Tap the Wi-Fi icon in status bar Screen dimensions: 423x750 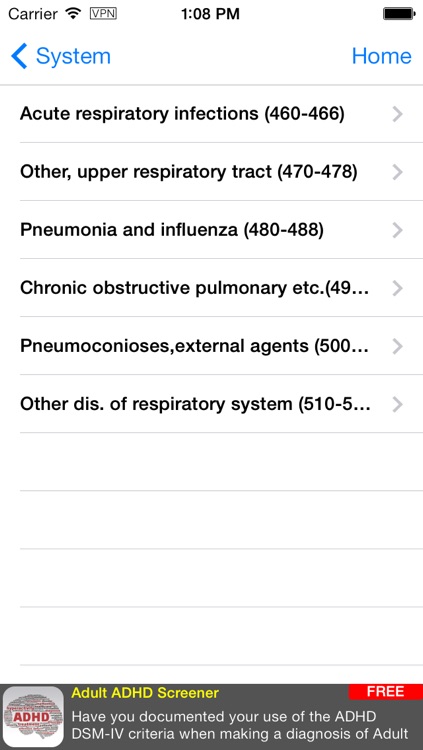coord(73,14)
